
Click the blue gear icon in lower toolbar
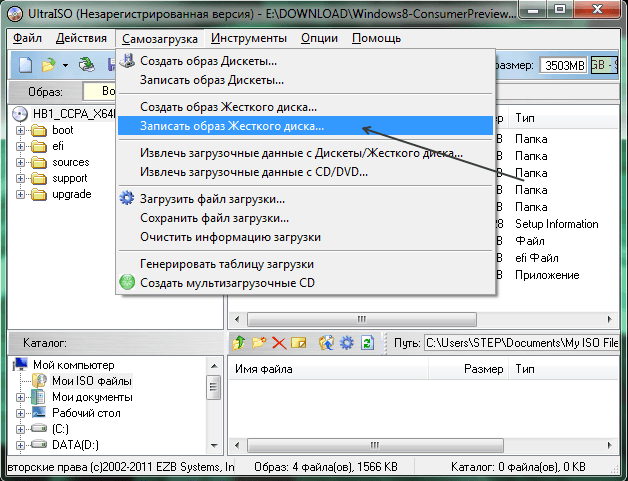click(347, 343)
